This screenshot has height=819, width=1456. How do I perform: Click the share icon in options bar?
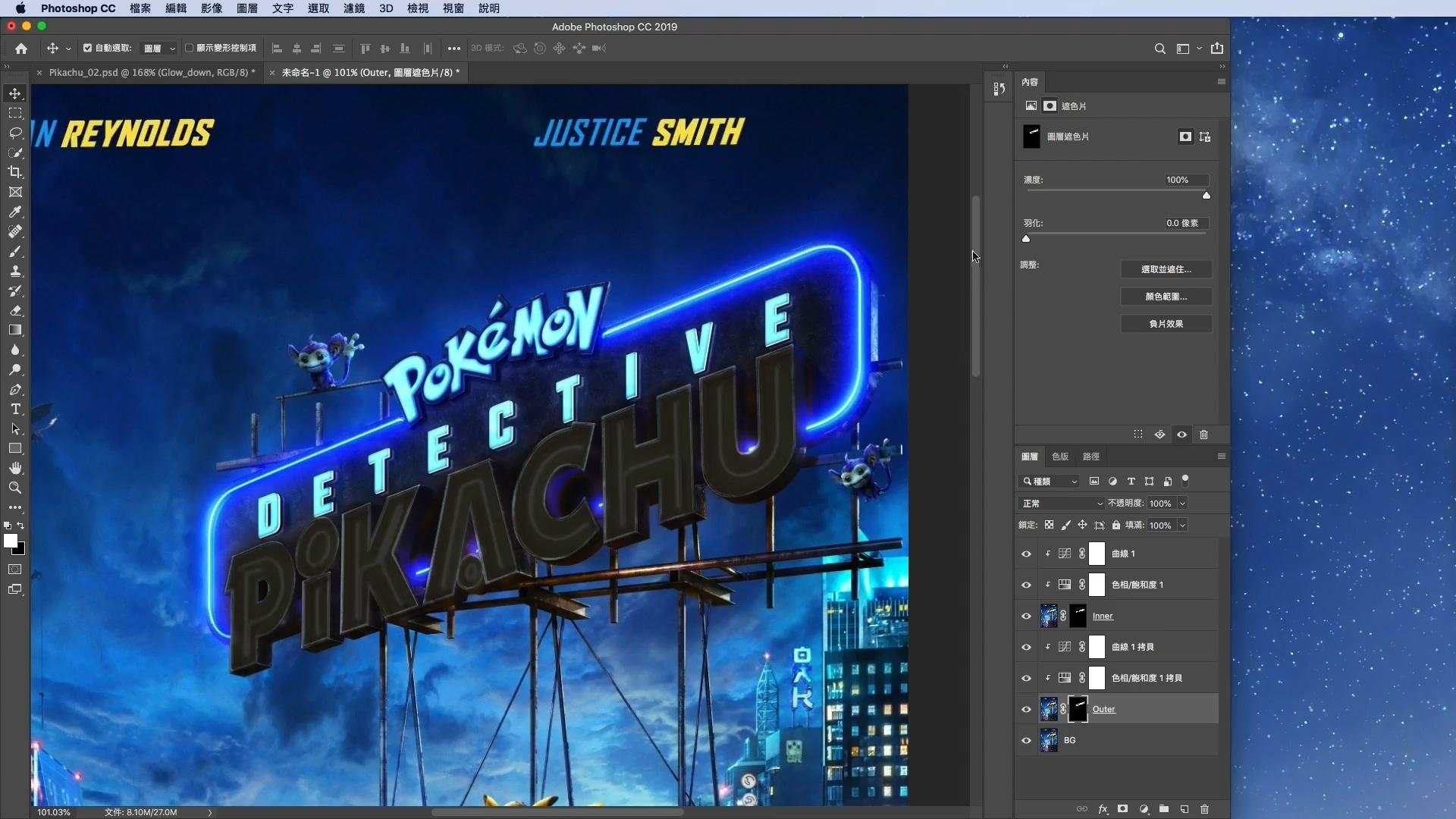click(x=1217, y=49)
